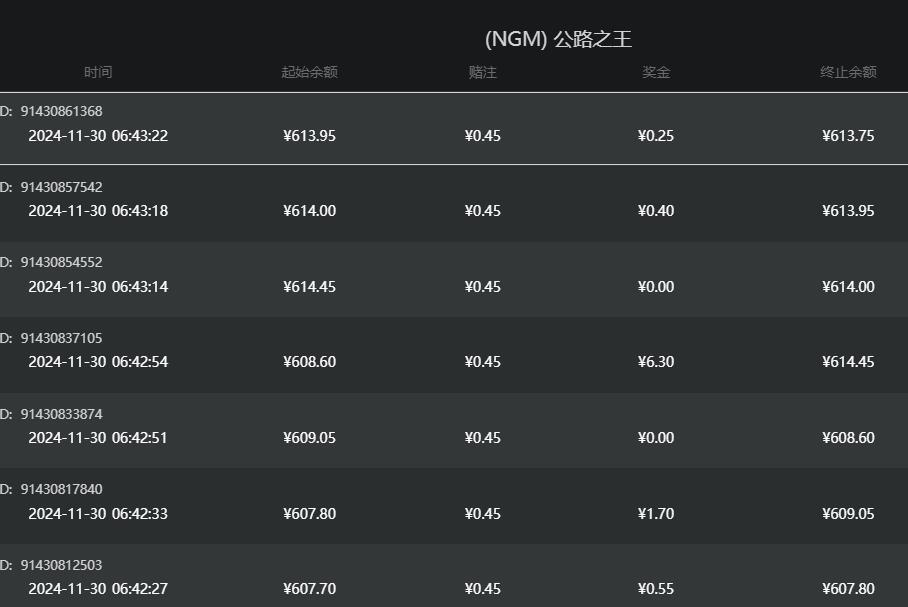Image resolution: width=908 pixels, height=607 pixels.
Task: Select the 赌注 column header
Action: (482, 72)
